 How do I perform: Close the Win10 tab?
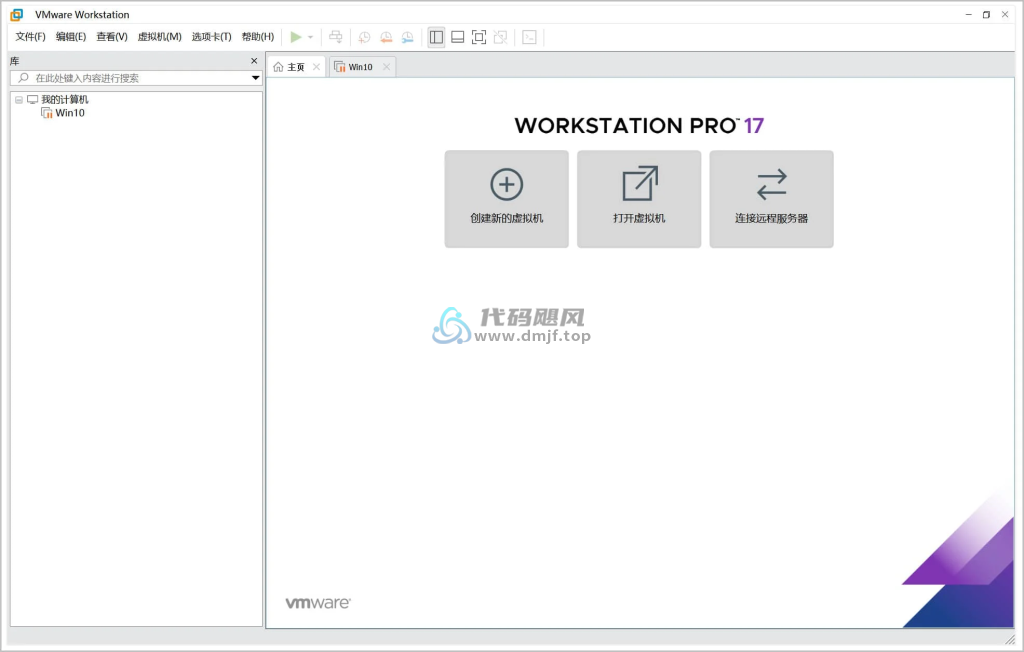386,67
